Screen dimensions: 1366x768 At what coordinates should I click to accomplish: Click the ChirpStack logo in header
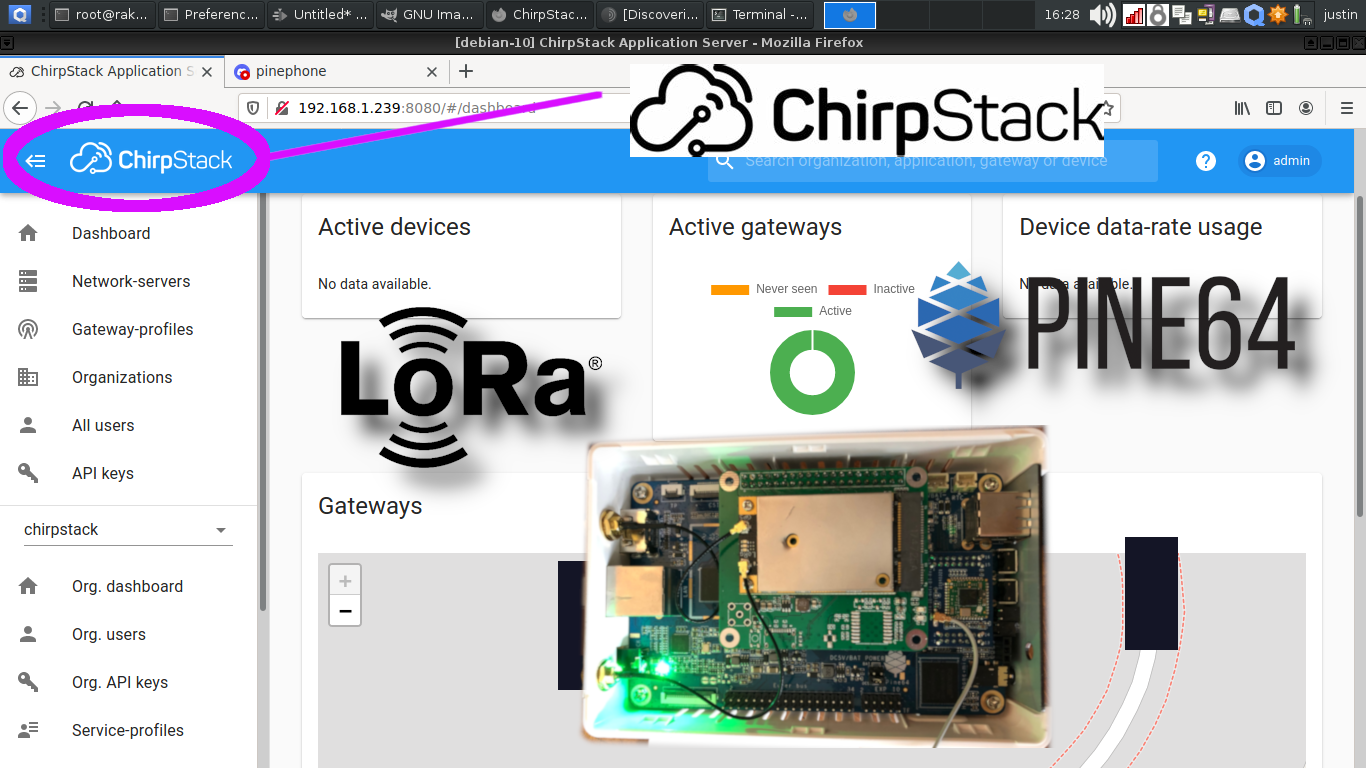[x=151, y=160]
